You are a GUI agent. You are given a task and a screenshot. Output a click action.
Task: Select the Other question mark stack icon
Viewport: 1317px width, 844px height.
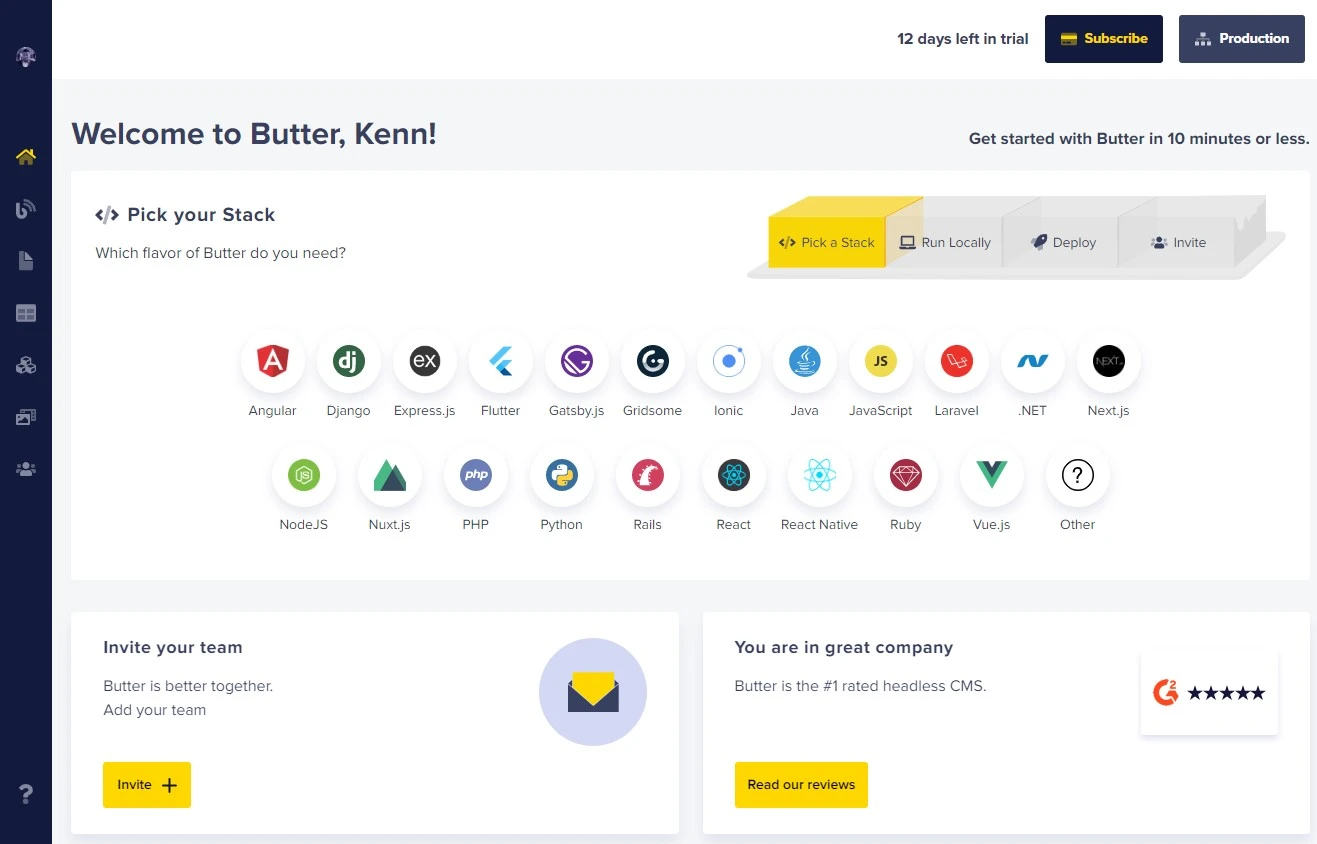[1078, 475]
